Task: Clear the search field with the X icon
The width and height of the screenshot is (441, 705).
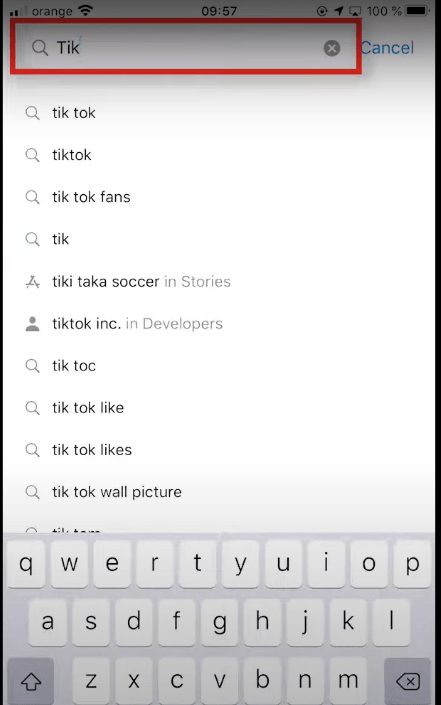Action: click(x=332, y=48)
